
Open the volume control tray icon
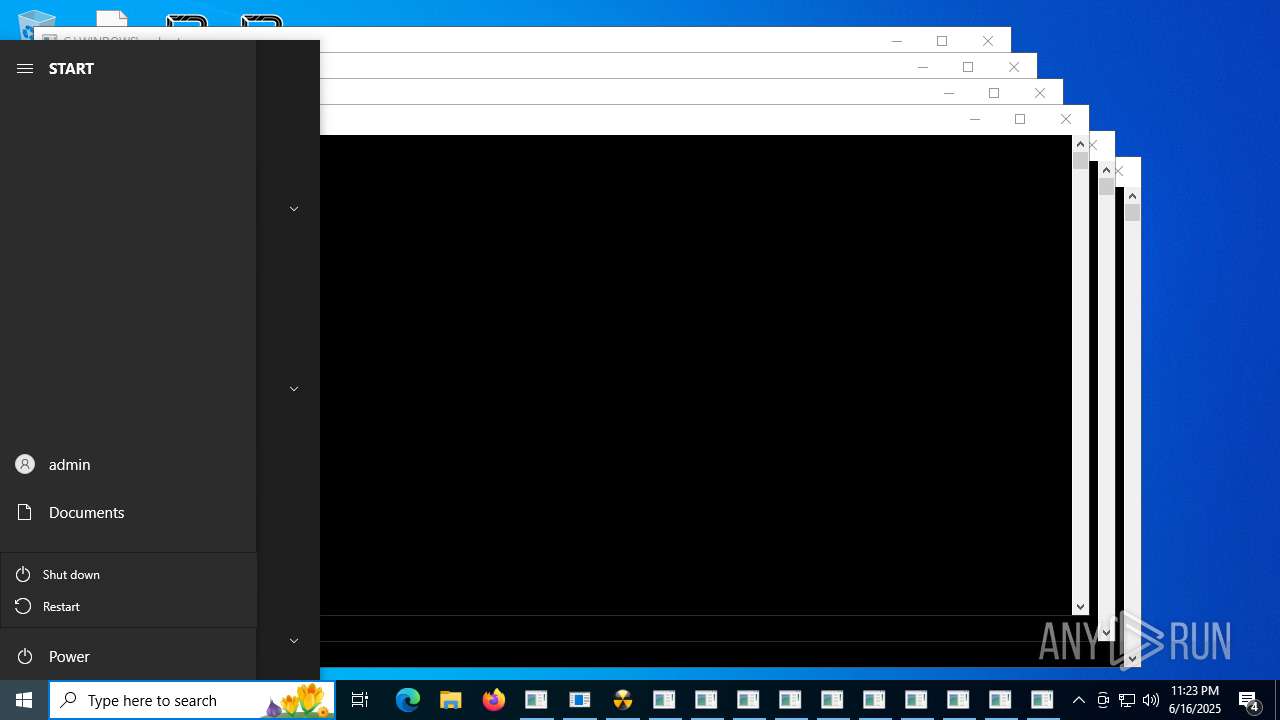pyautogui.click(x=1151, y=700)
